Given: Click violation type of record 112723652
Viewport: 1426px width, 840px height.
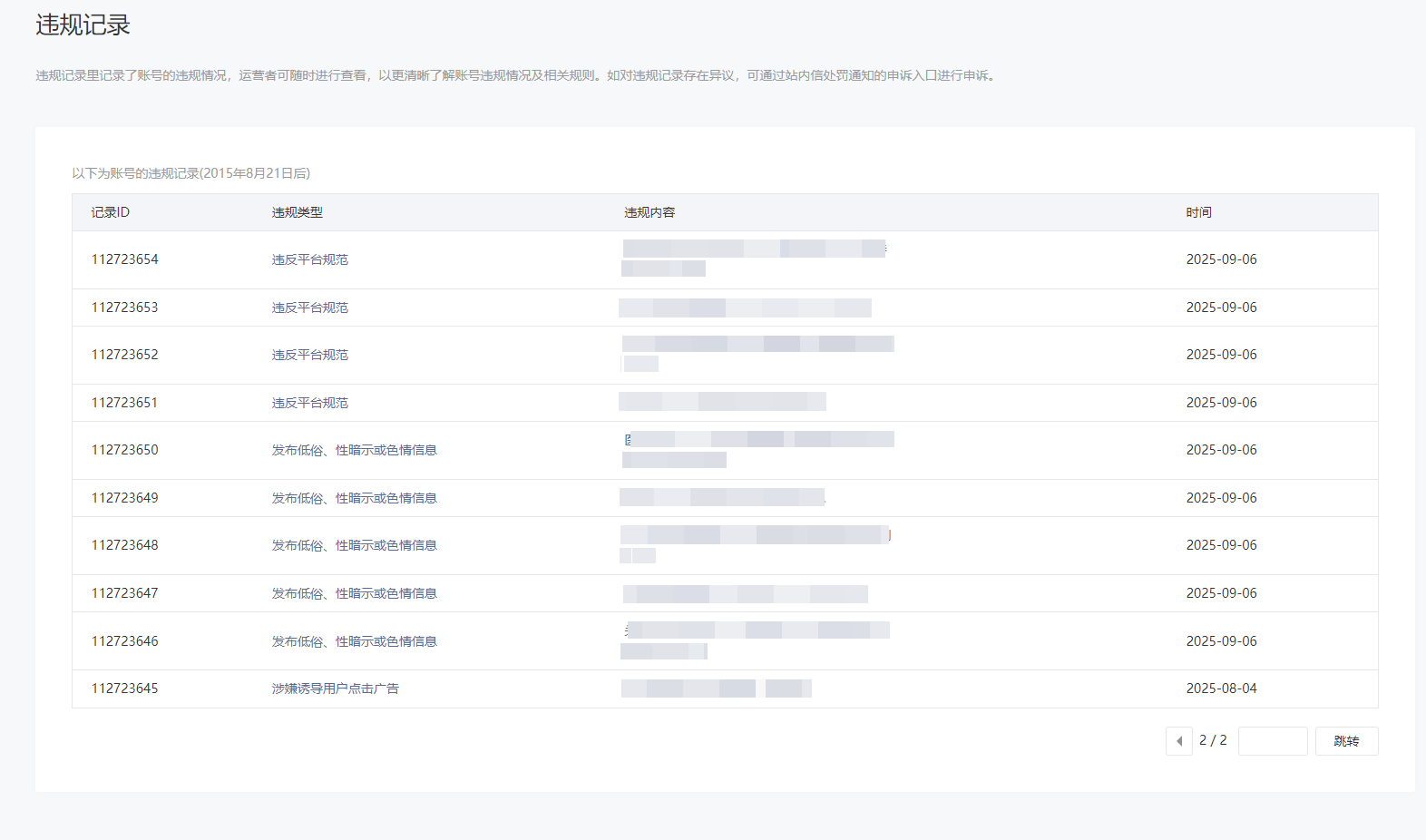Looking at the screenshot, I should coord(309,355).
